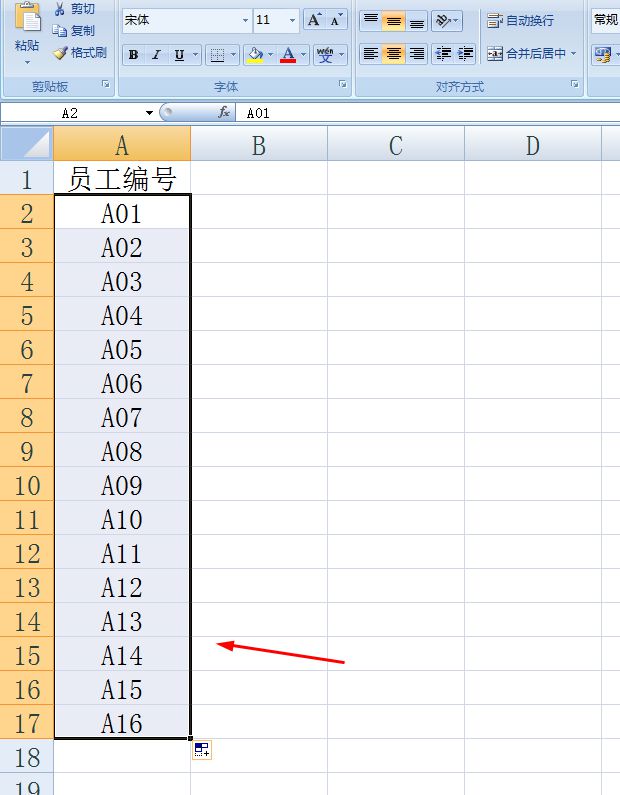
Task: Select column B header
Action: click(259, 144)
